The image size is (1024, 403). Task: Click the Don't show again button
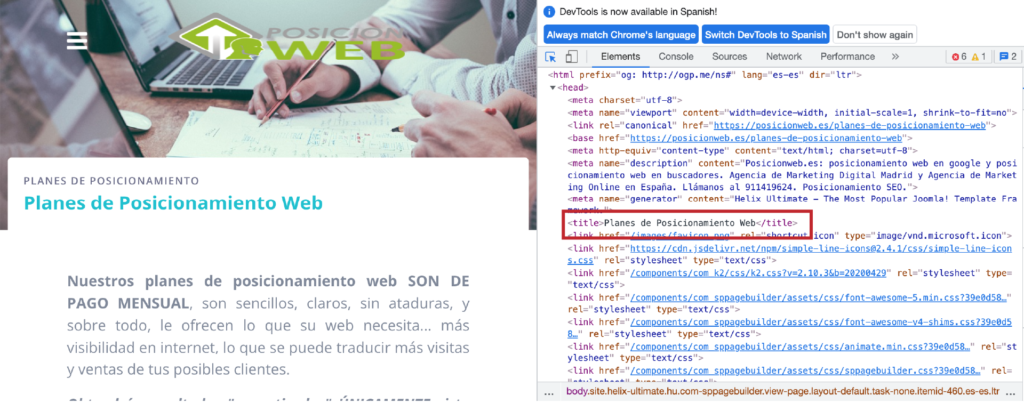tap(875, 35)
